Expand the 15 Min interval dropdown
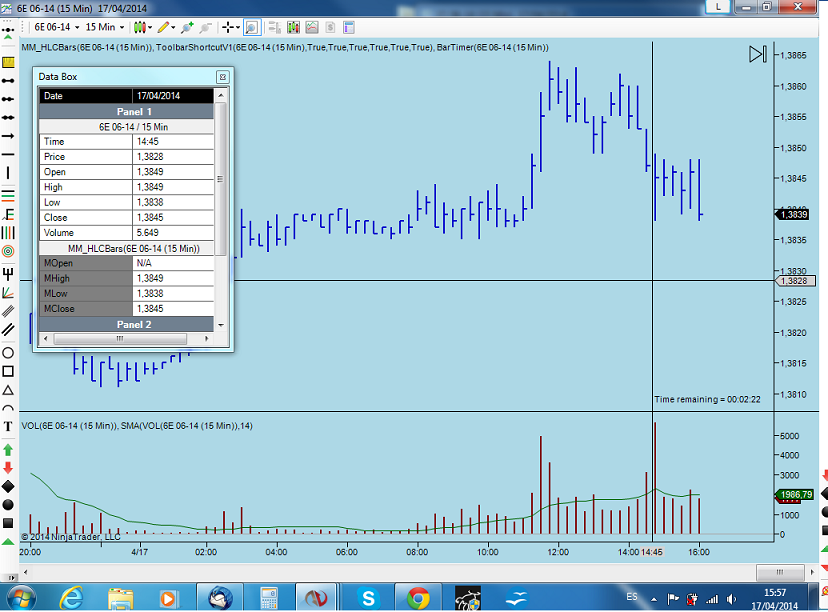The width and height of the screenshot is (828, 612). (104, 27)
